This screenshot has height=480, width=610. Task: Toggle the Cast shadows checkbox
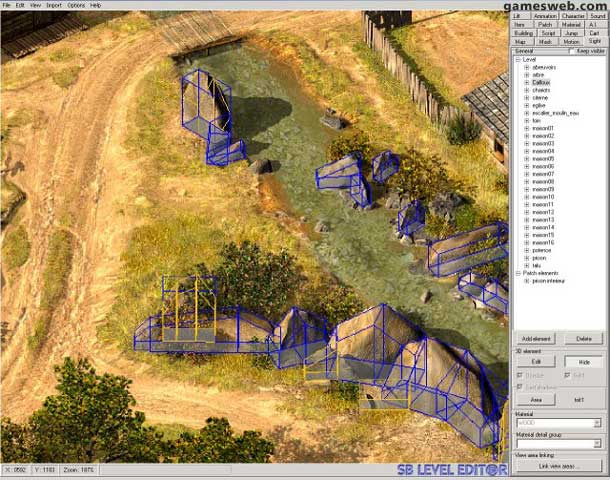[520, 385]
